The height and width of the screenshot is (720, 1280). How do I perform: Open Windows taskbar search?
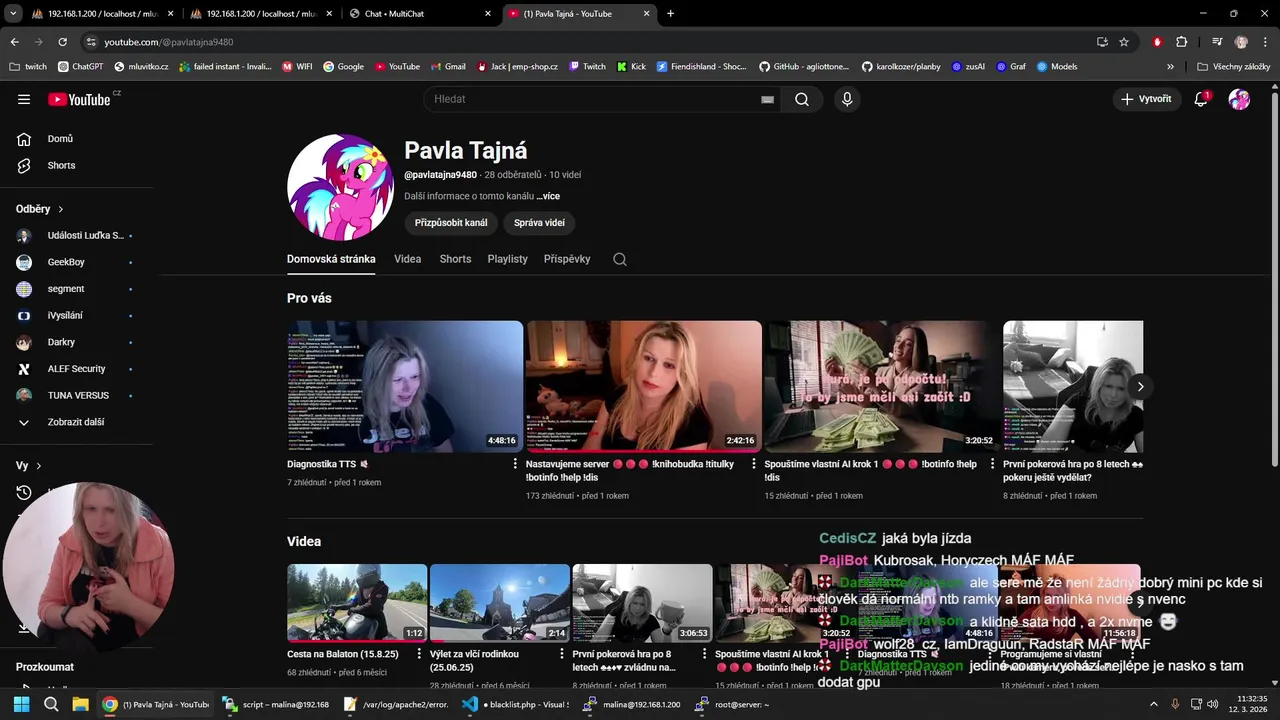coord(51,704)
